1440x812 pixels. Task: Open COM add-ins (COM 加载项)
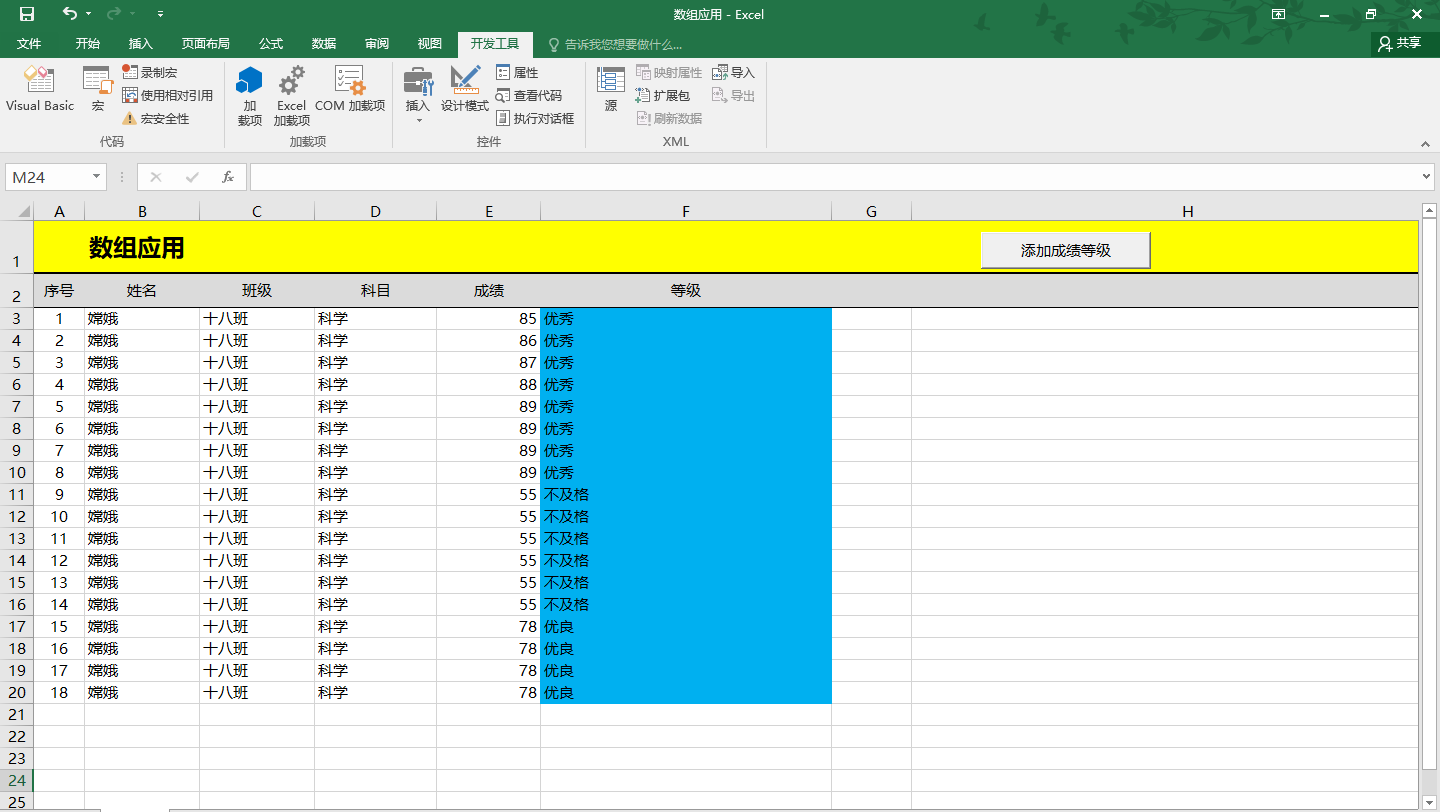click(x=350, y=90)
